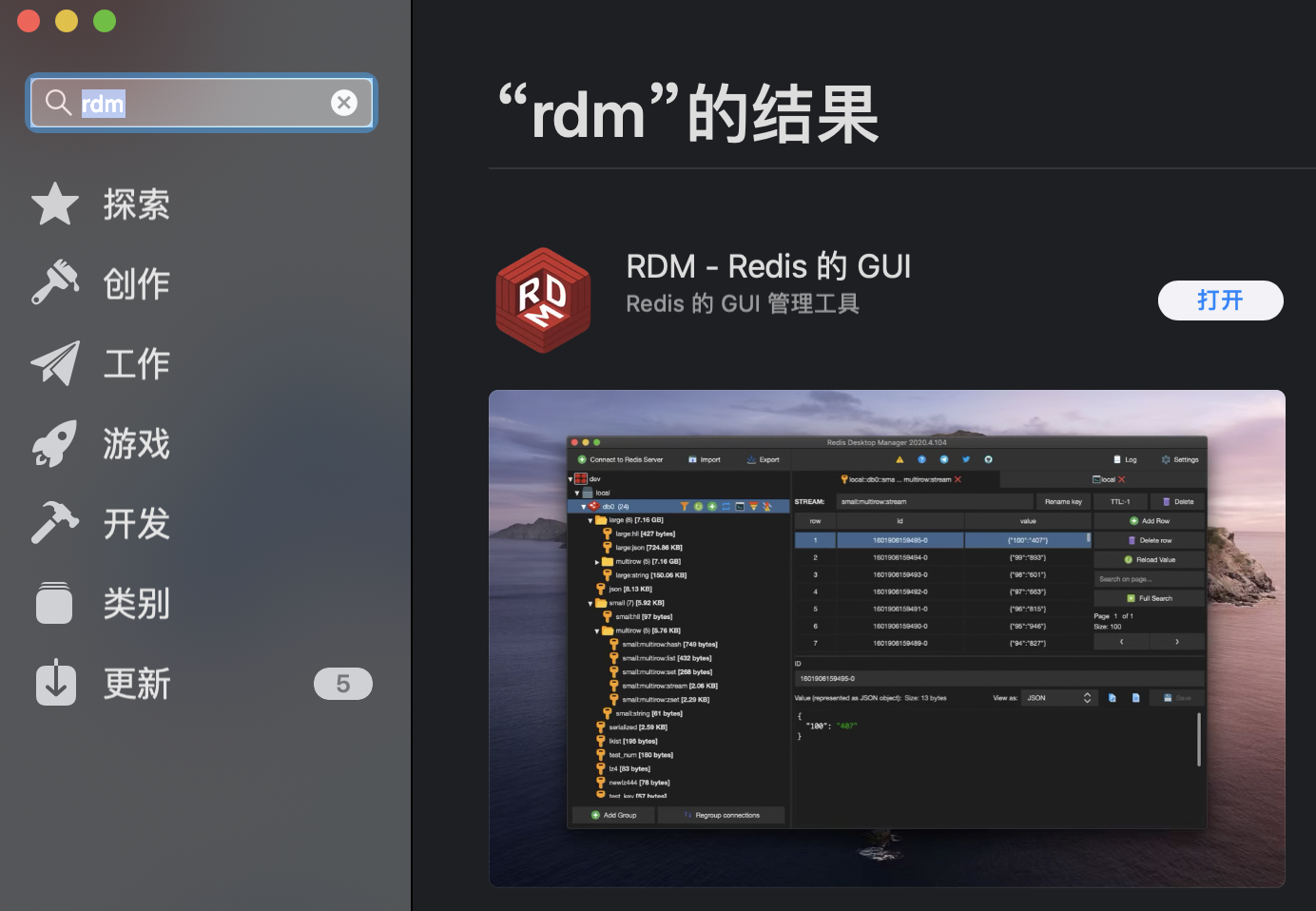The width and height of the screenshot is (1316, 911).
Task: Open the 类别 sidebar section
Action: pos(137,603)
